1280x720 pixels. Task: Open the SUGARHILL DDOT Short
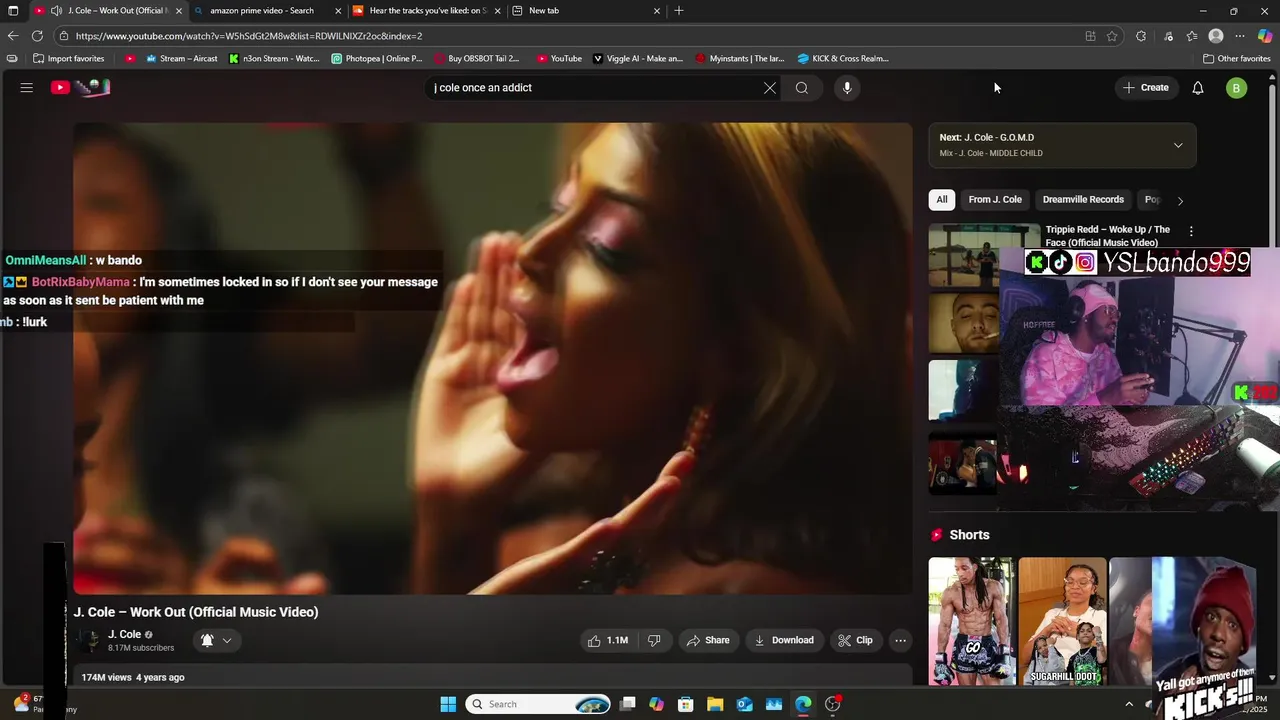1062,620
